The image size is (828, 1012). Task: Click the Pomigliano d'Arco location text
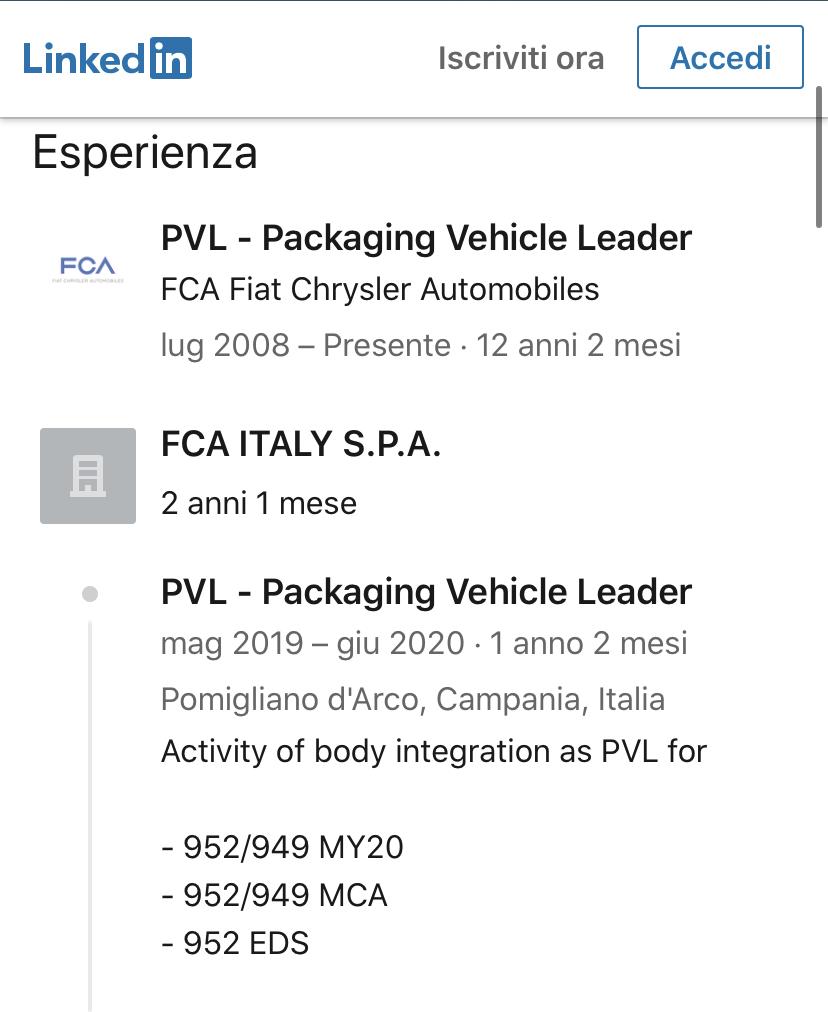click(413, 699)
